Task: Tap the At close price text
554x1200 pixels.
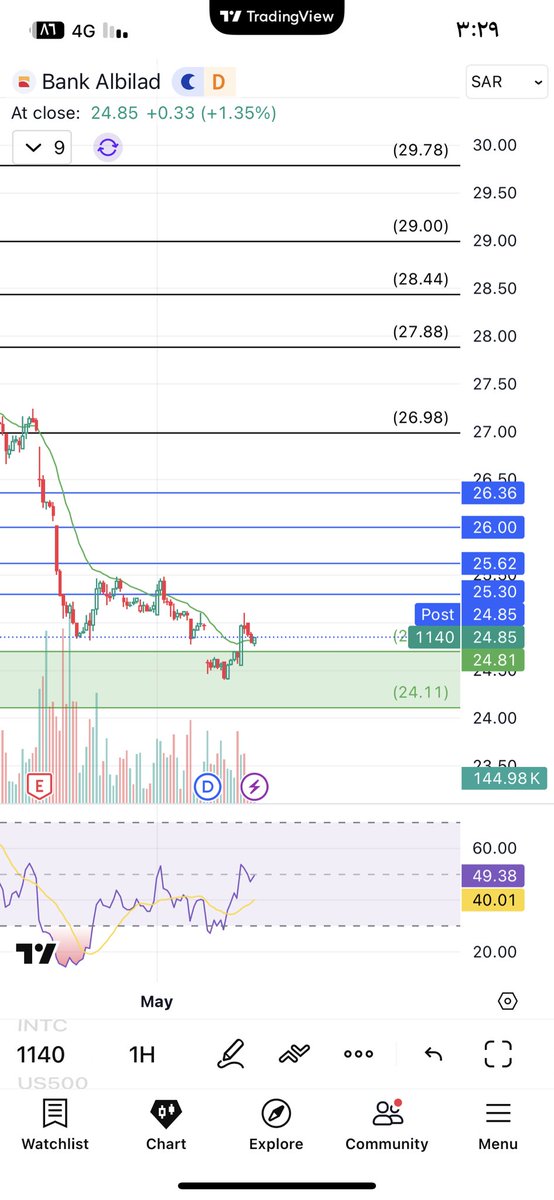Action: click(143, 113)
